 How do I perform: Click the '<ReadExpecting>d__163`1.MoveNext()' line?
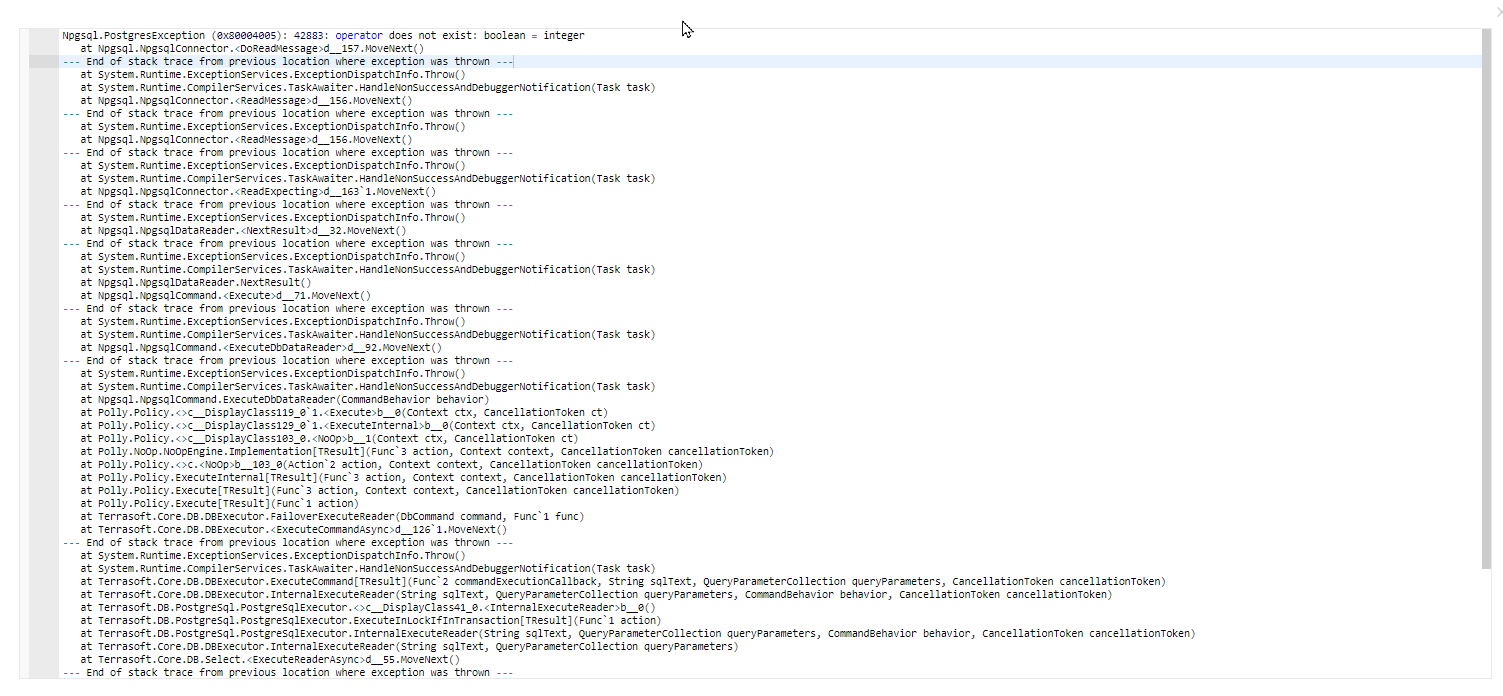click(258, 191)
